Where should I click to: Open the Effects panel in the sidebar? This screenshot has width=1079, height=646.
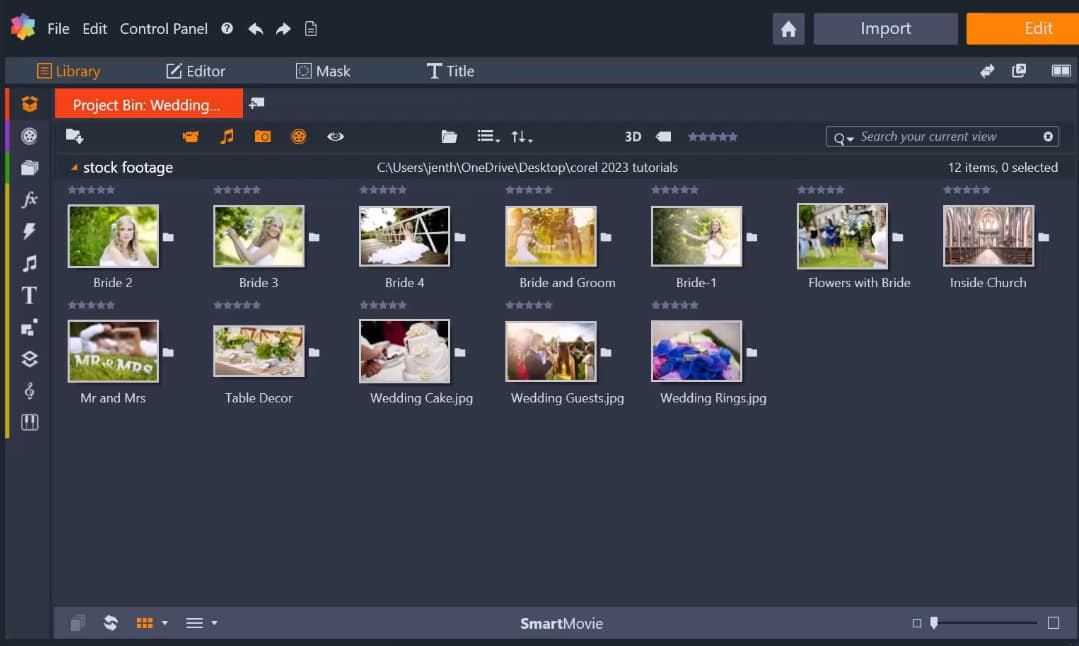tap(29, 199)
